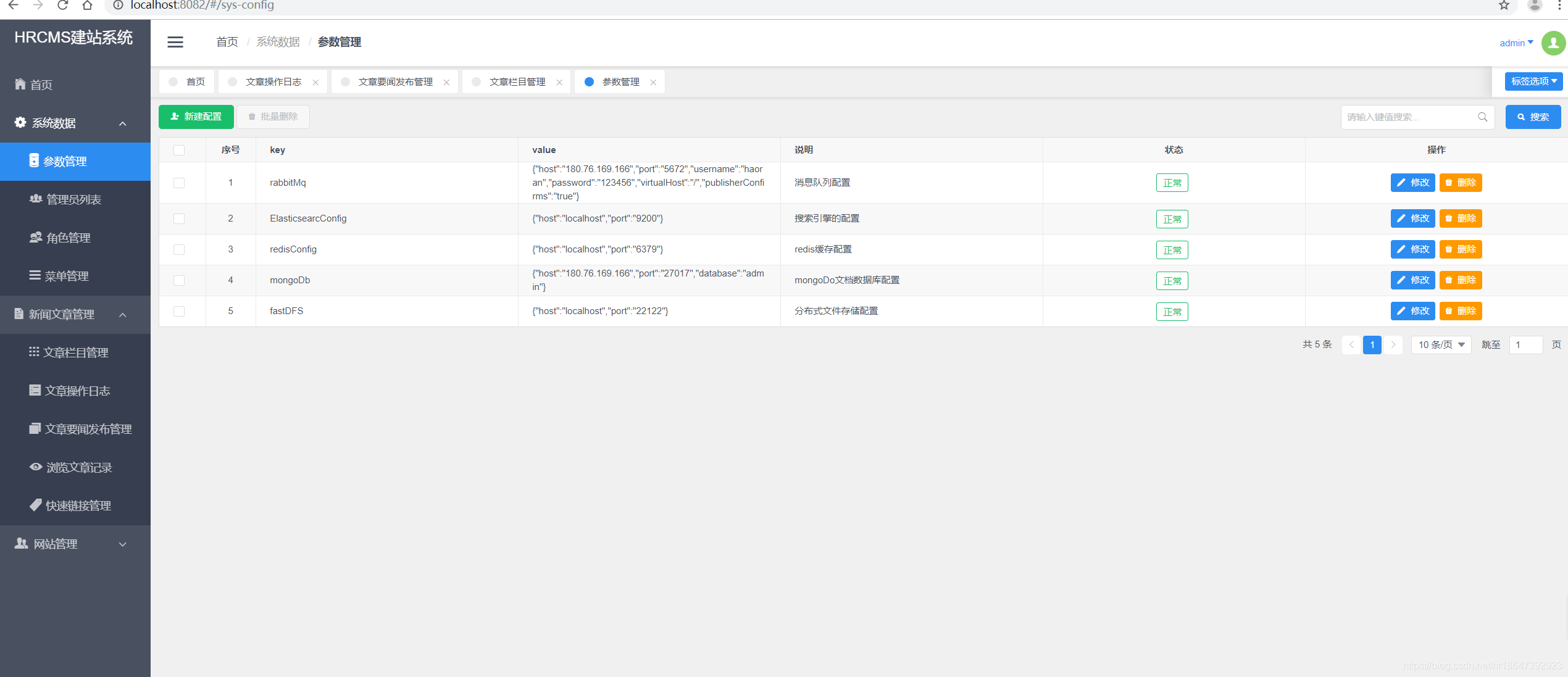Viewport: 1568px width, 677px height.
Task: Bookmark page with the star icon
Action: (x=1504, y=5)
